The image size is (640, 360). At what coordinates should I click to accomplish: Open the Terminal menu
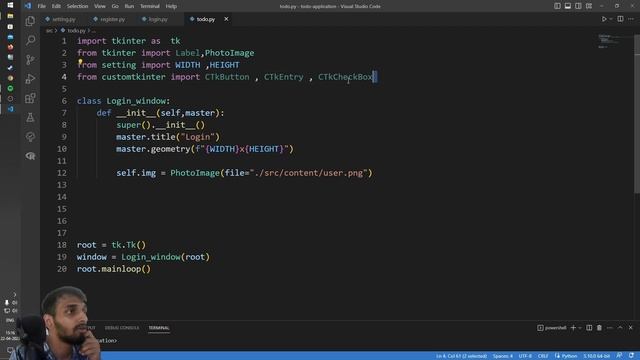(x=150, y=6)
